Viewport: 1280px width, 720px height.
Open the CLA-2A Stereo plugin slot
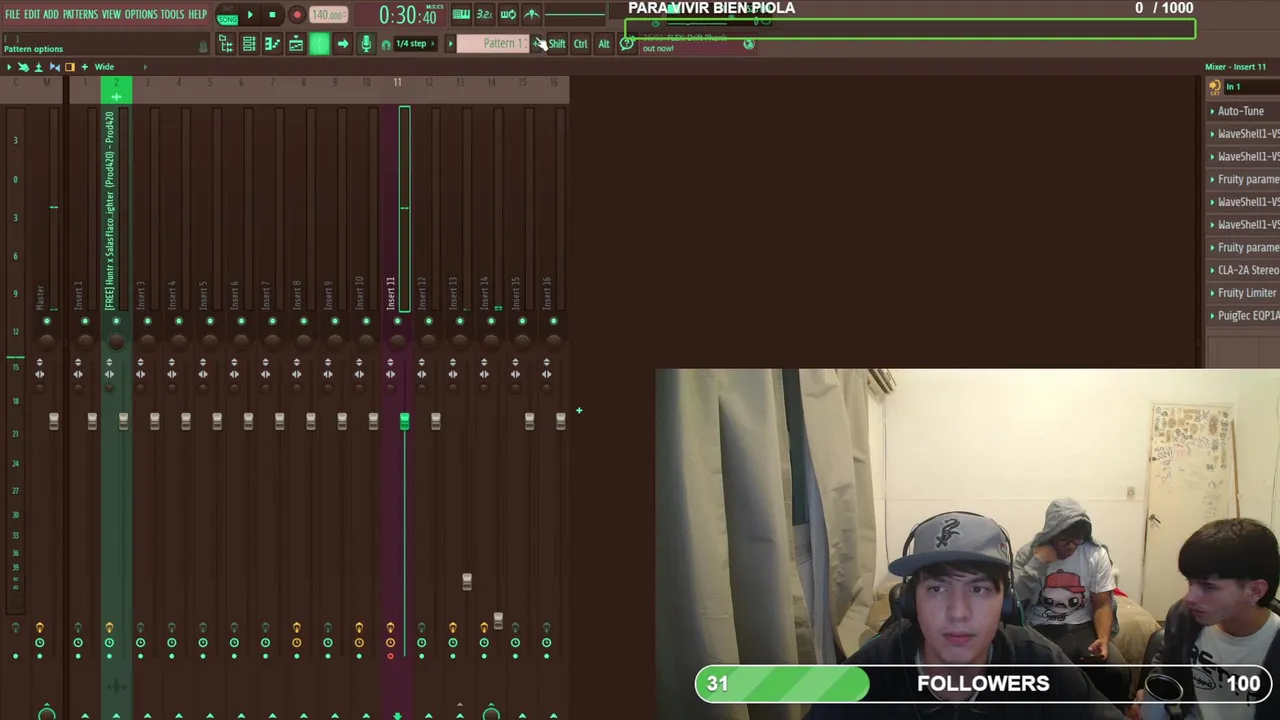(1244, 270)
